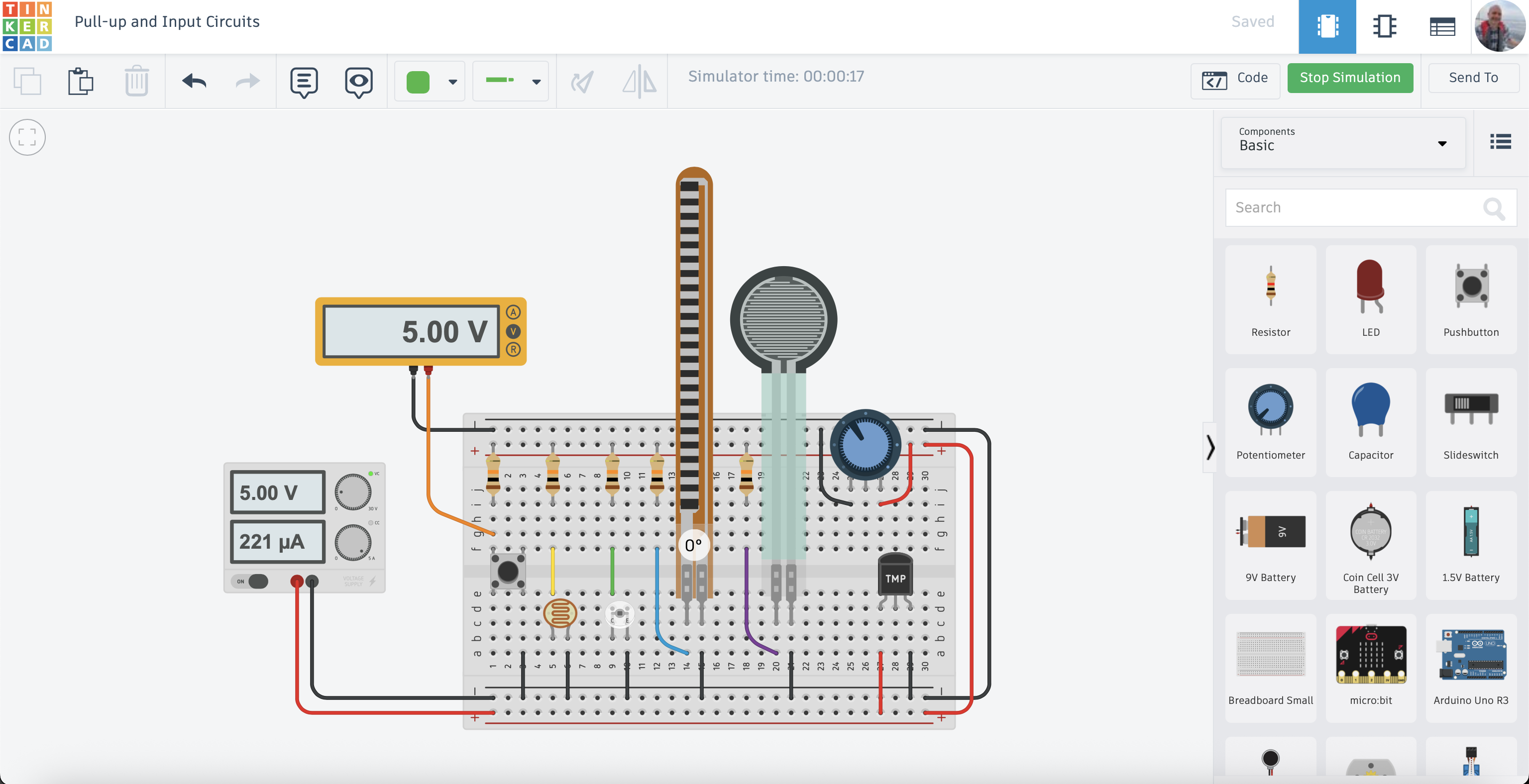This screenshot has height=784, width=1529.
Task: Select the Breadboard Small component
Action: [1270, 668]
